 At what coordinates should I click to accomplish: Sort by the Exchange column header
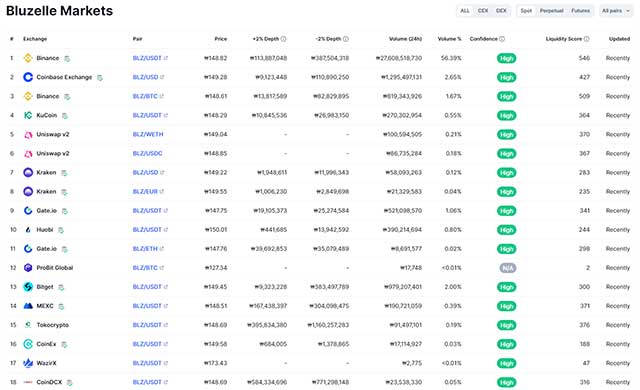pos(35,39)
